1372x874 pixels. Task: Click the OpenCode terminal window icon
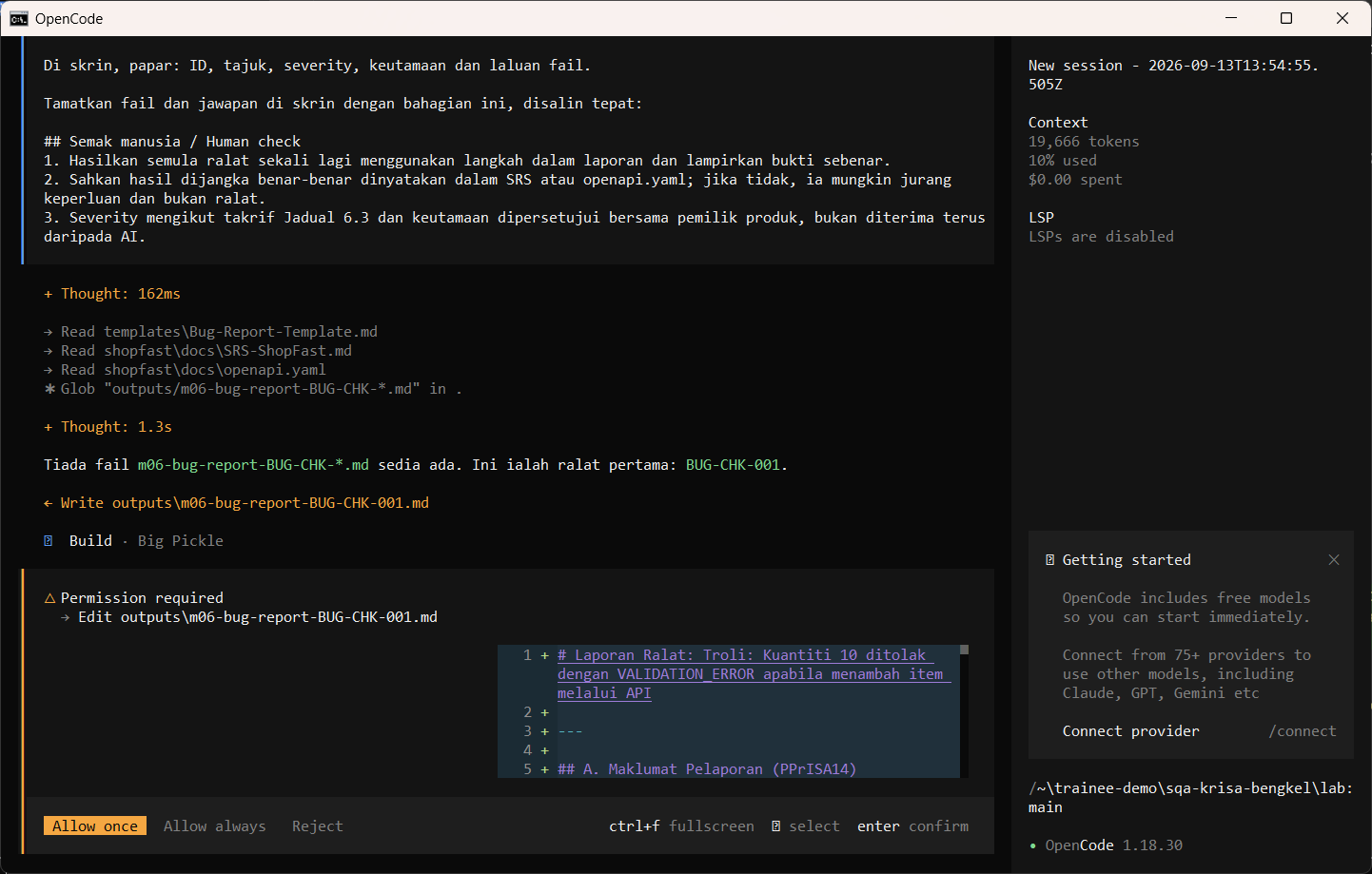point(19,18)
